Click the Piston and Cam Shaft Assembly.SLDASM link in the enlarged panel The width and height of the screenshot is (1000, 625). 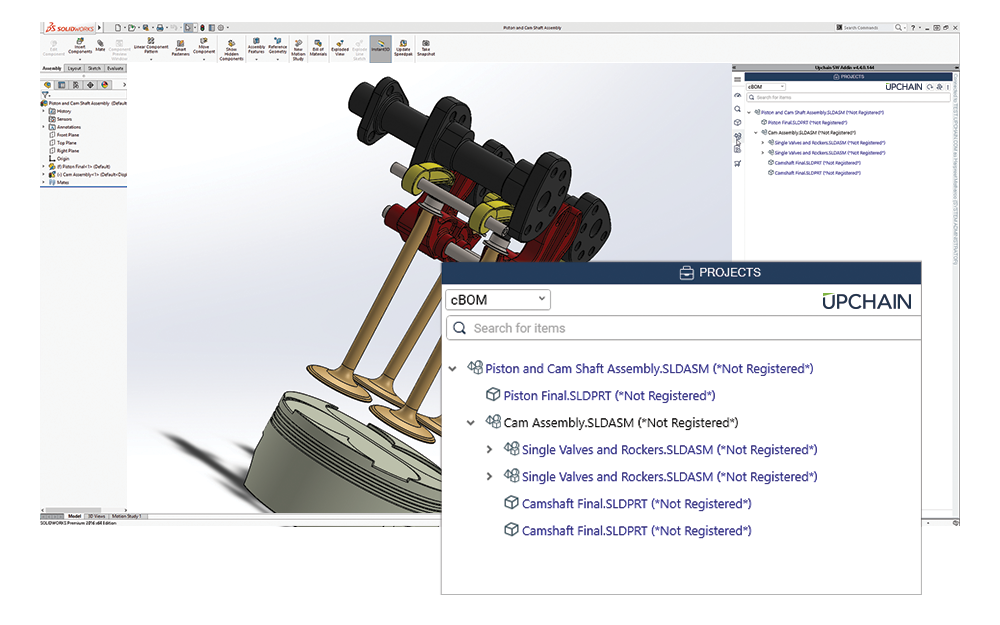tap(649, 369)
